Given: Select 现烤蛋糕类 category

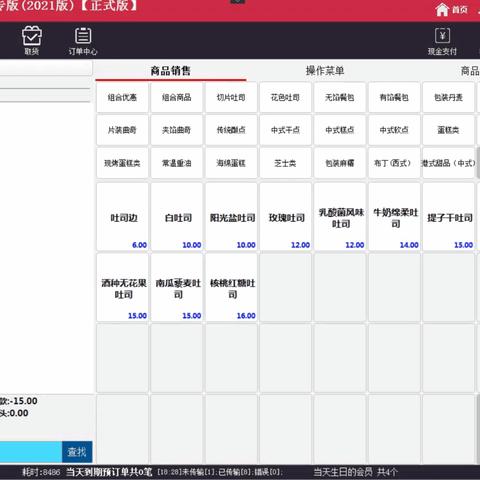Looking at the screenshot, I should 122,163.
